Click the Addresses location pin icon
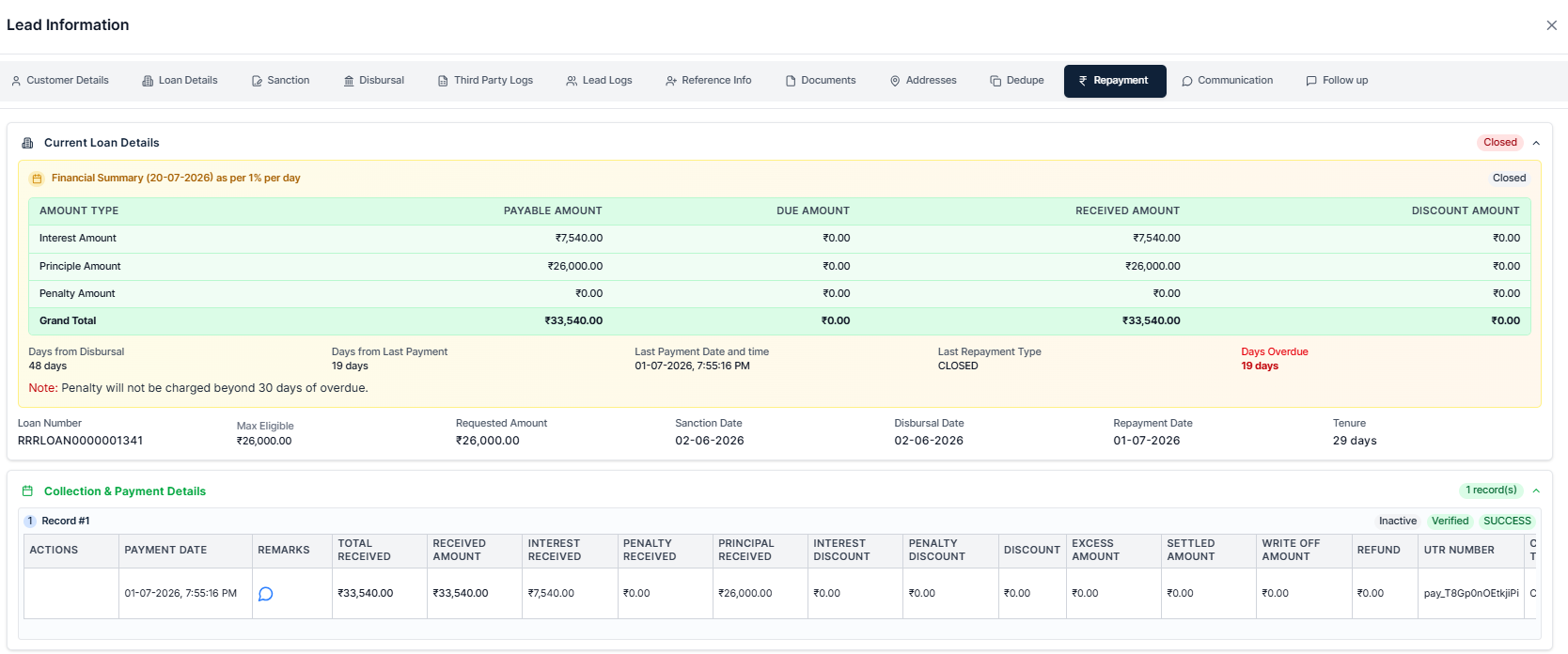This screenshot has height=654, width=1568. pyautogui.click(x=895, y=81)
